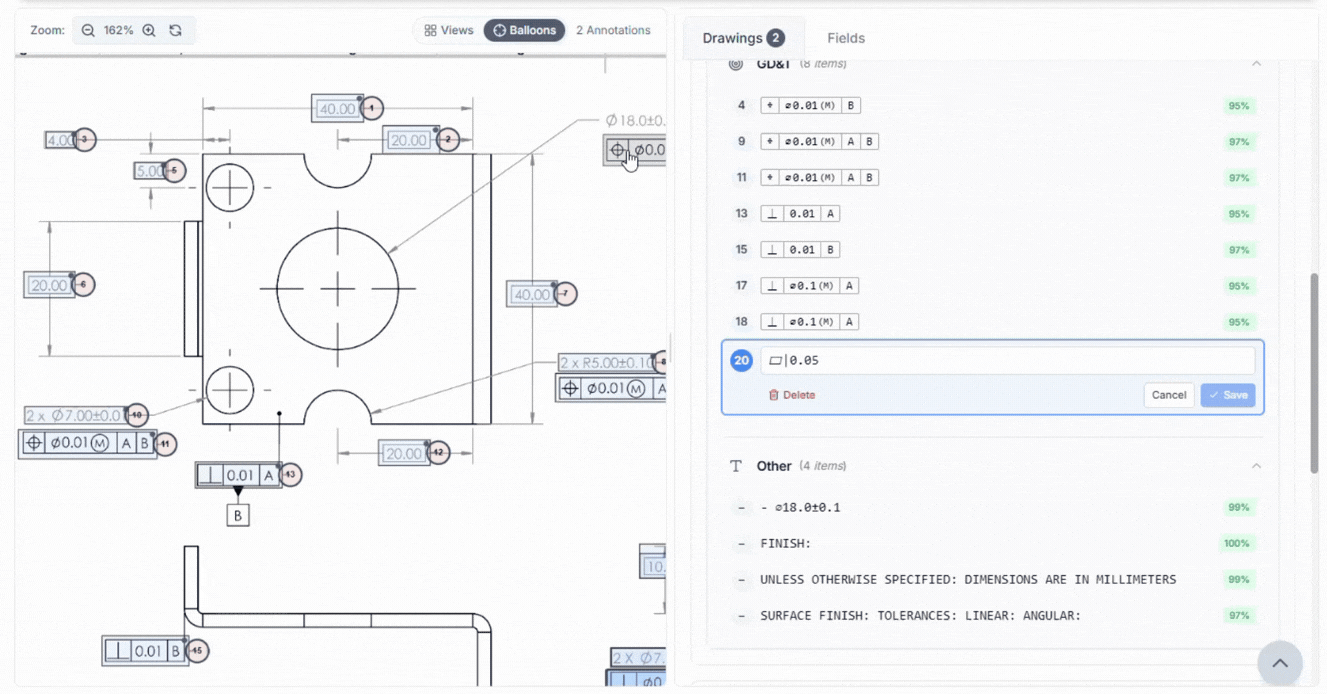This screenshot has height=694, width=1327.
Task: Select GD&T row 17 perpendicularity ⌀0.1
Action: 994,285
